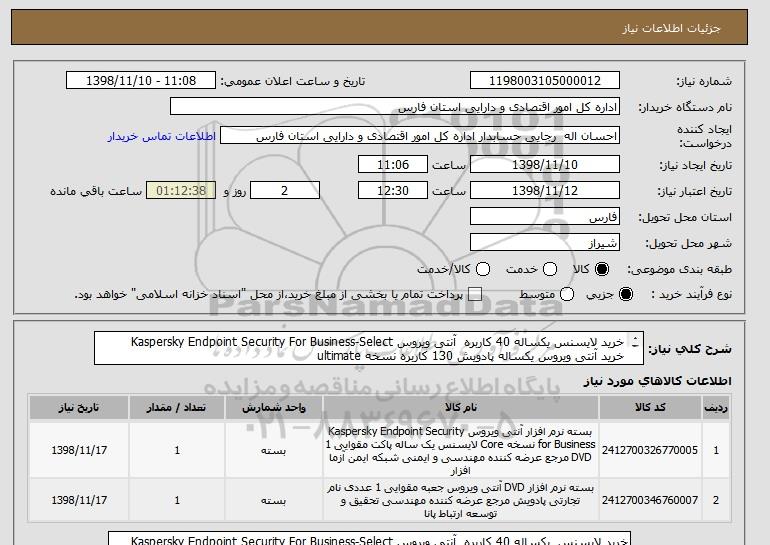Click need date 1398/11/17 in row 2
Viewport: 770px width, 545px height.
(79, 500)
